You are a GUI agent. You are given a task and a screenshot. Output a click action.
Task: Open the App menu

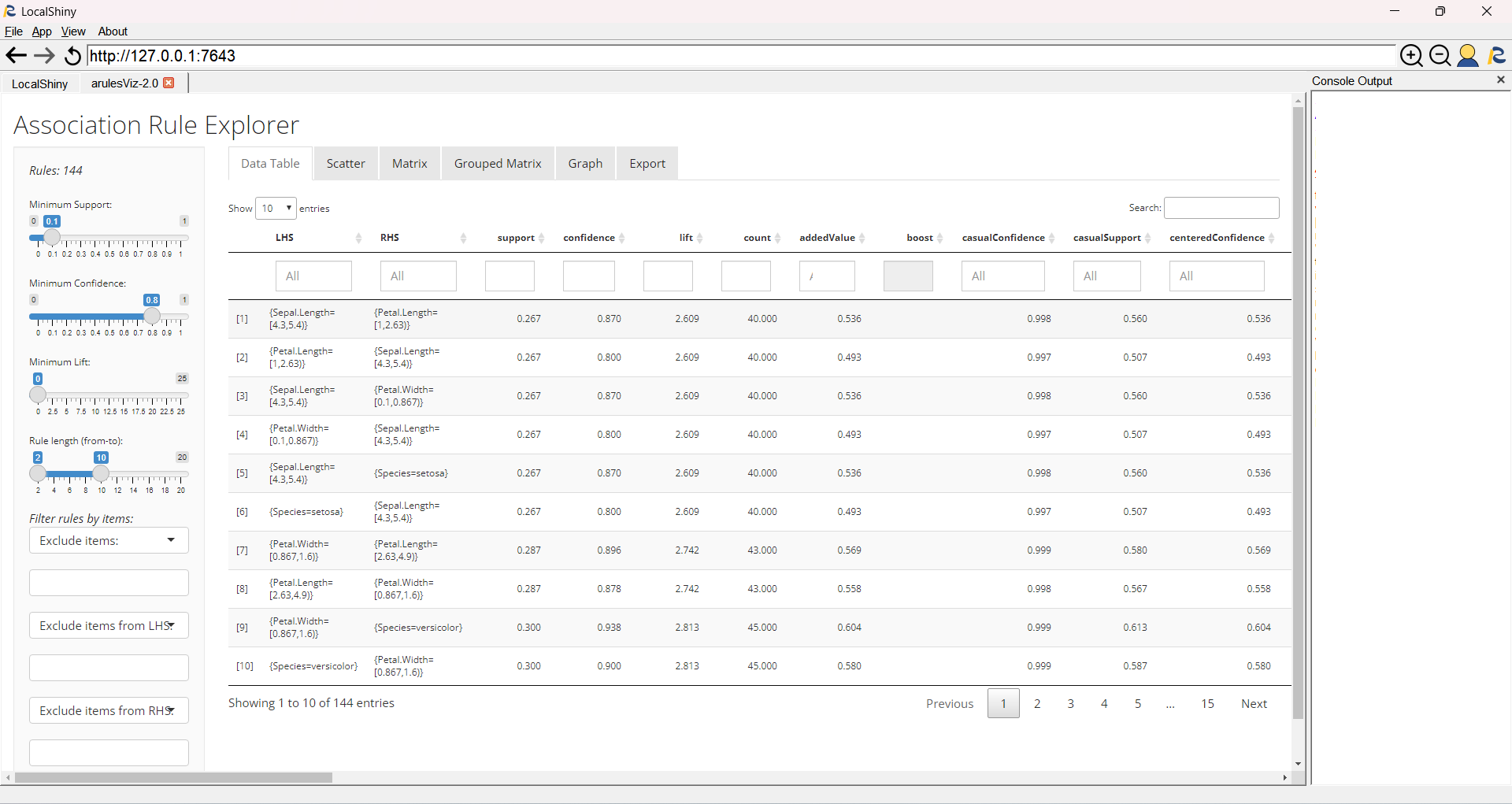click(42, 31)
